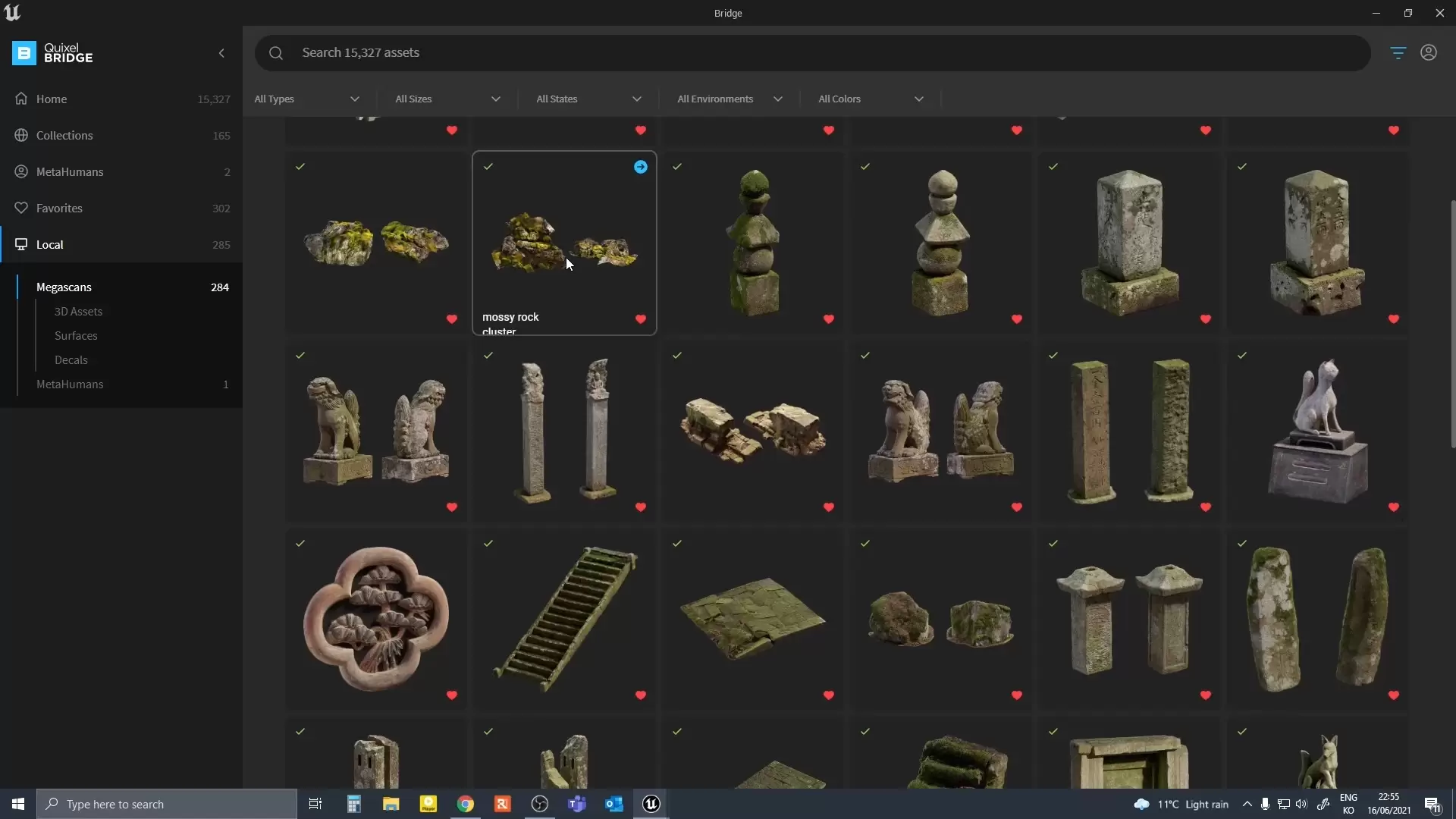Select the Surfaces subcategory
This screenshot has height=819, width=1456.
coord(76,336)
